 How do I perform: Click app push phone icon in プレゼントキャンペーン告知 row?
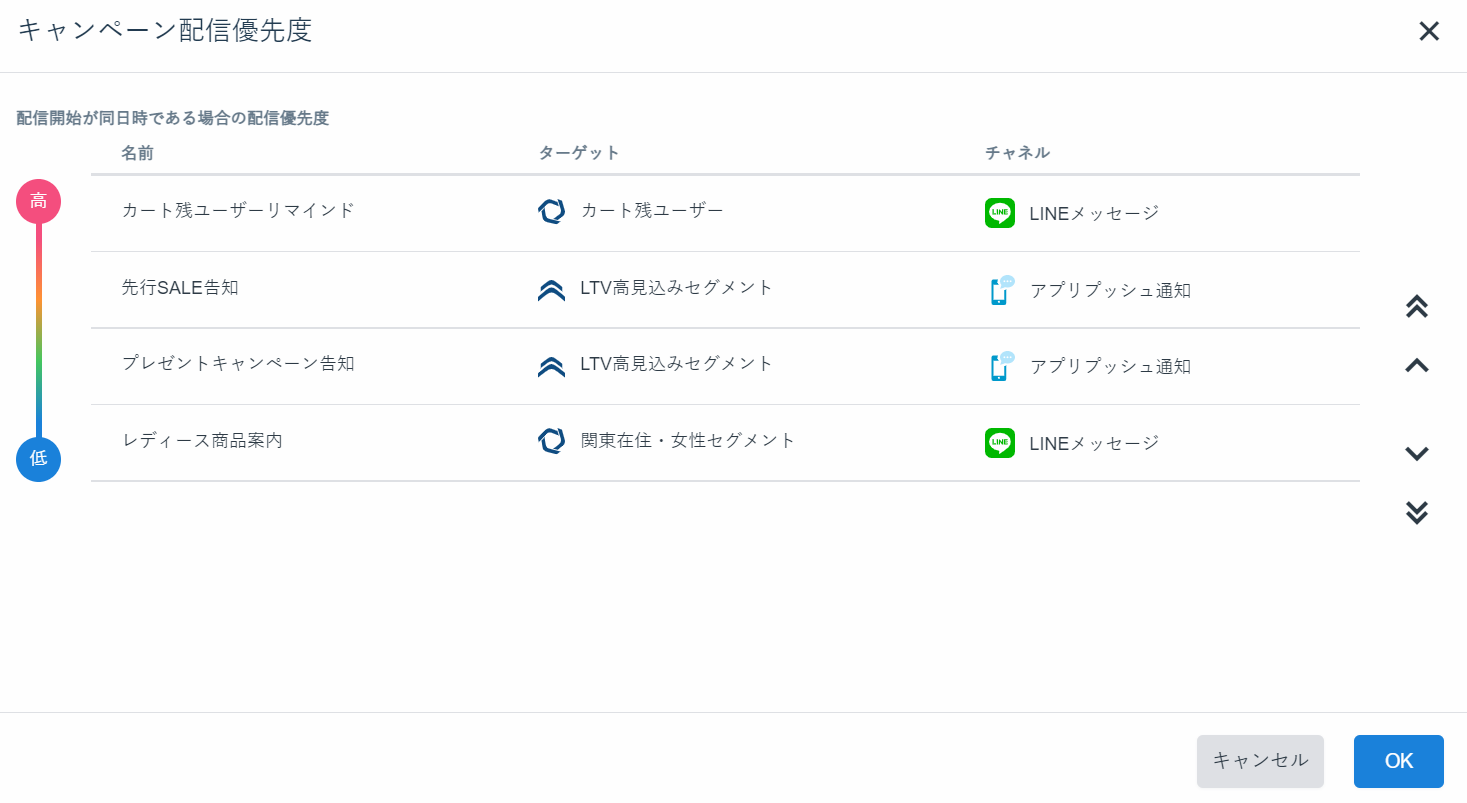[x=1001, y=367]
